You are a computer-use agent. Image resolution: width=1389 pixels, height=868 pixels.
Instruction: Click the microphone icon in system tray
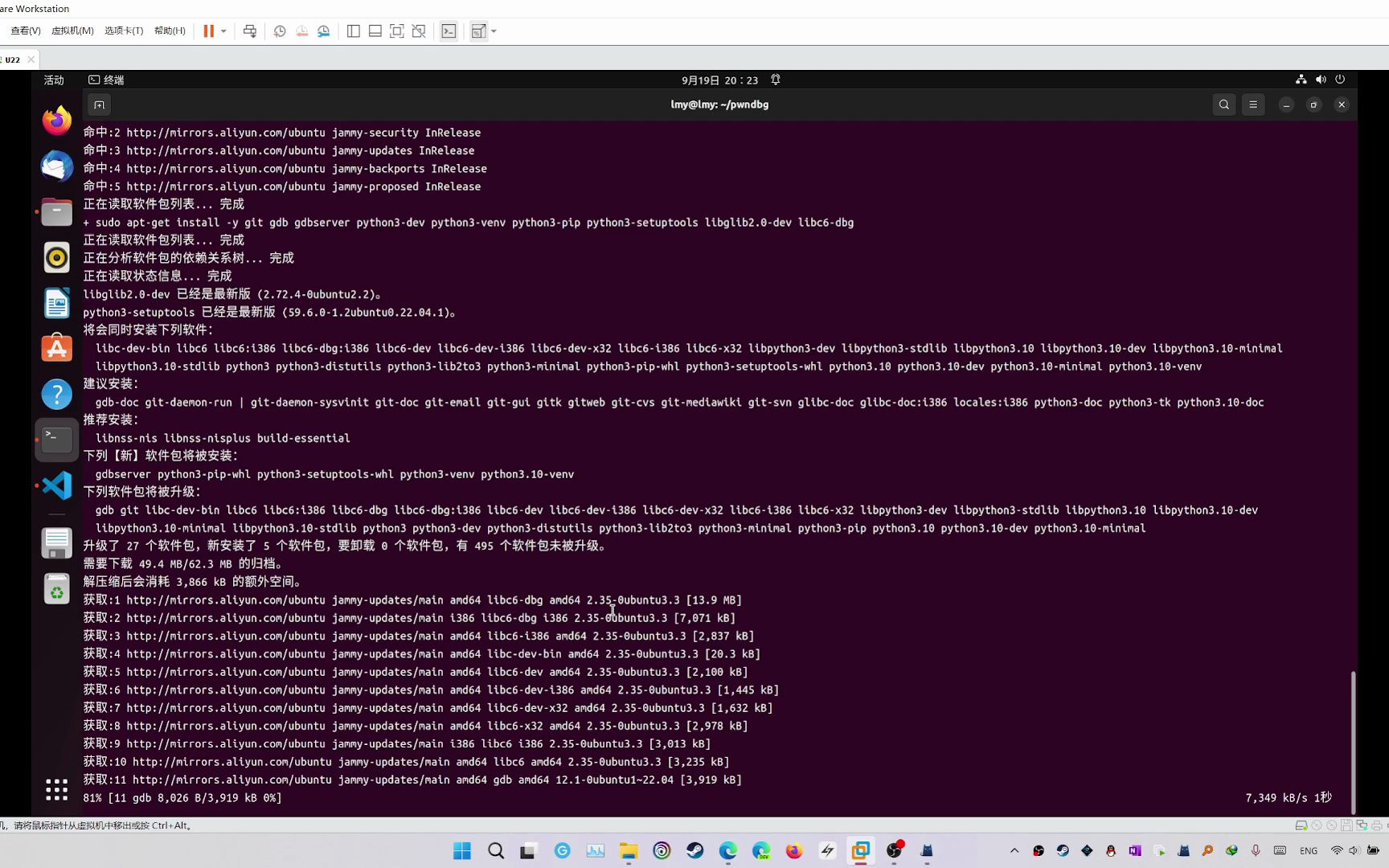pyautogui.click(x=1256, y=850)
